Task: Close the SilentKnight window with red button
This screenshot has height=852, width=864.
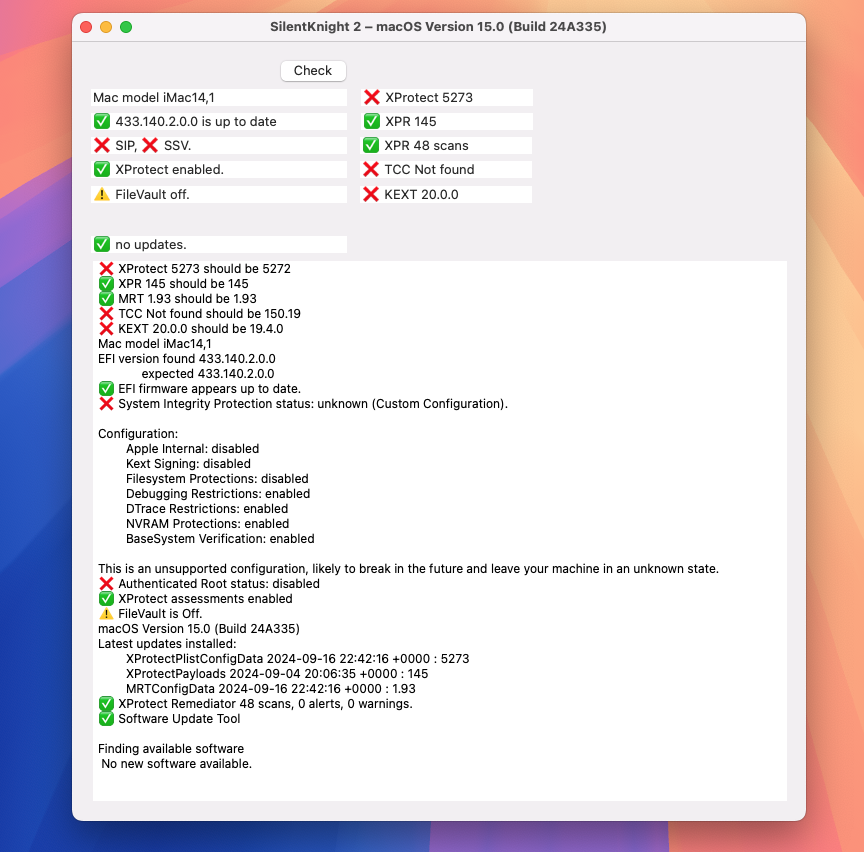Action: pos(86,27)
